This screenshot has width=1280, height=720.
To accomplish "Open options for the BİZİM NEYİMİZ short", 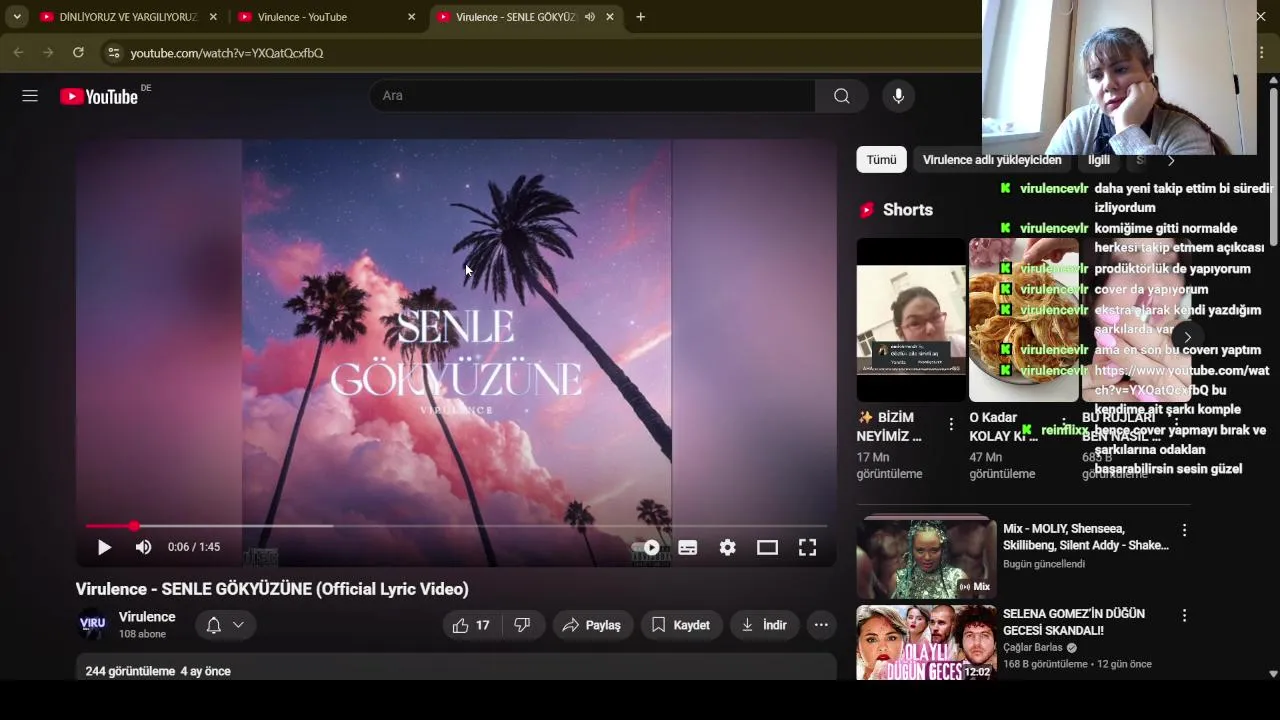I will [951, 423].
